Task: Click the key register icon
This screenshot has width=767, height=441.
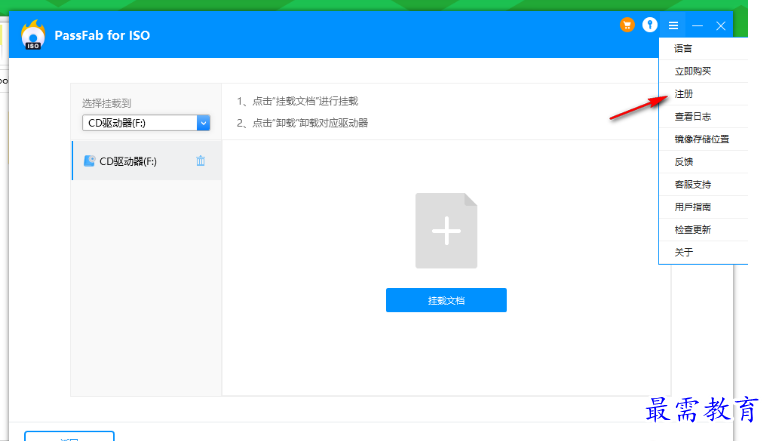Action: 650,24
